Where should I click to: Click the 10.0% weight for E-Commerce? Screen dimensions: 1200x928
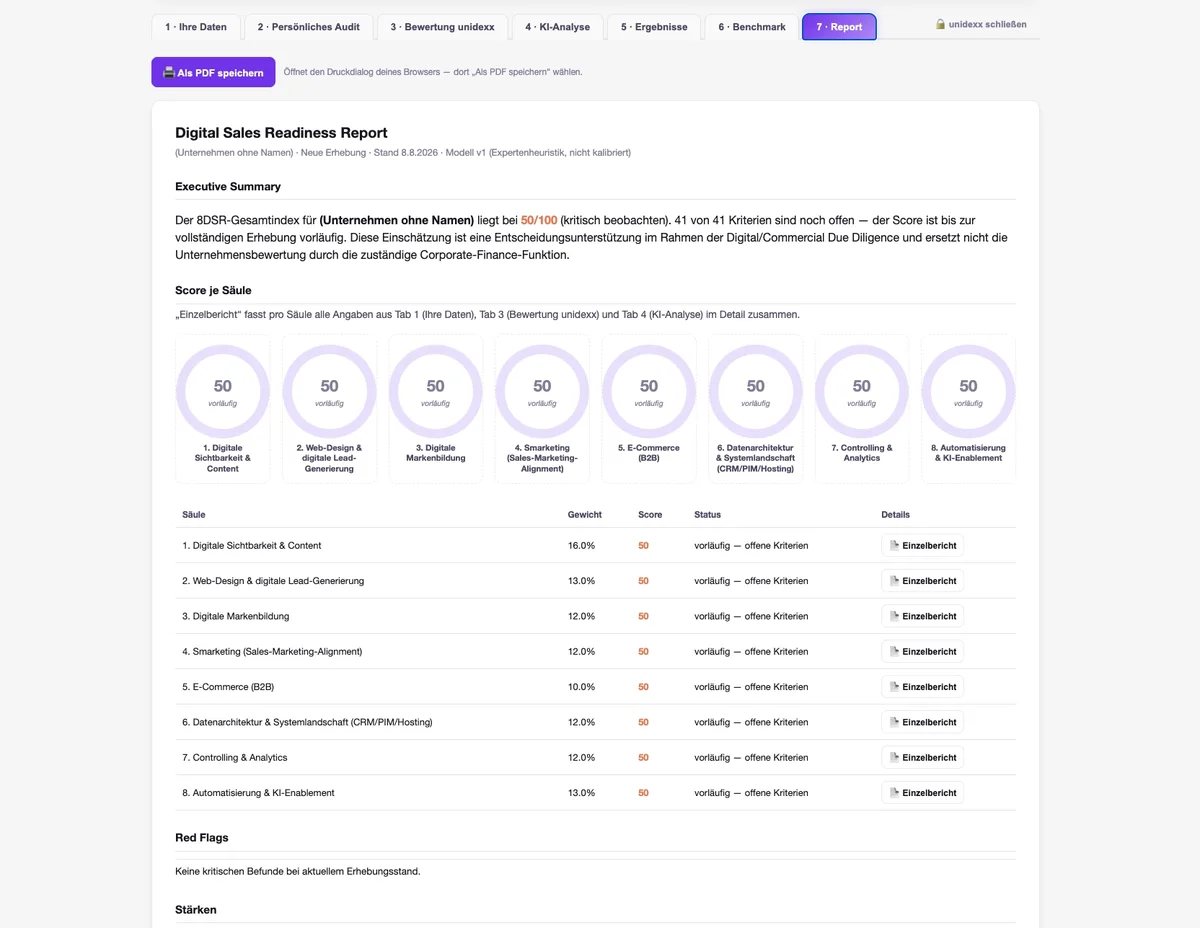[582, 687]
